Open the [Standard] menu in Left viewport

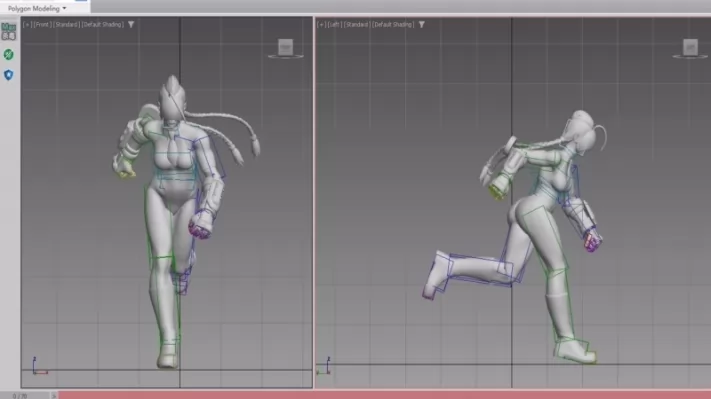[356, 24]
